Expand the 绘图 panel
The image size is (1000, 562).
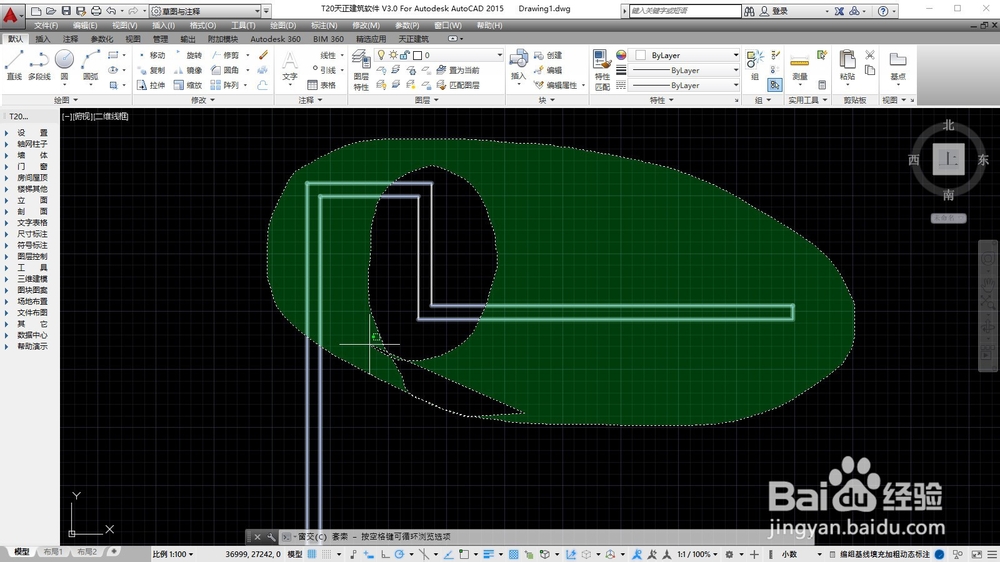tap(66, 100)
